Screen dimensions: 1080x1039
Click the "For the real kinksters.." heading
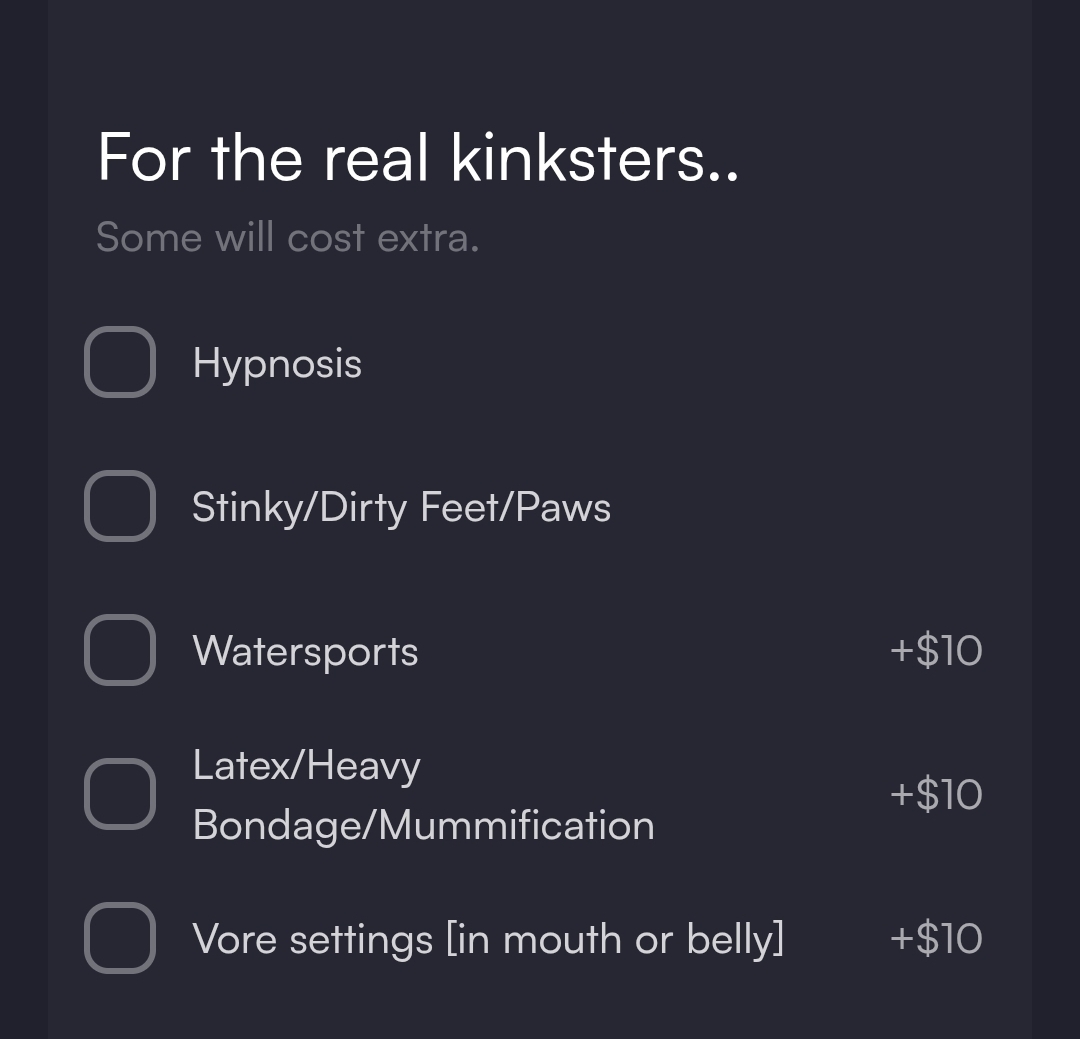418,158
